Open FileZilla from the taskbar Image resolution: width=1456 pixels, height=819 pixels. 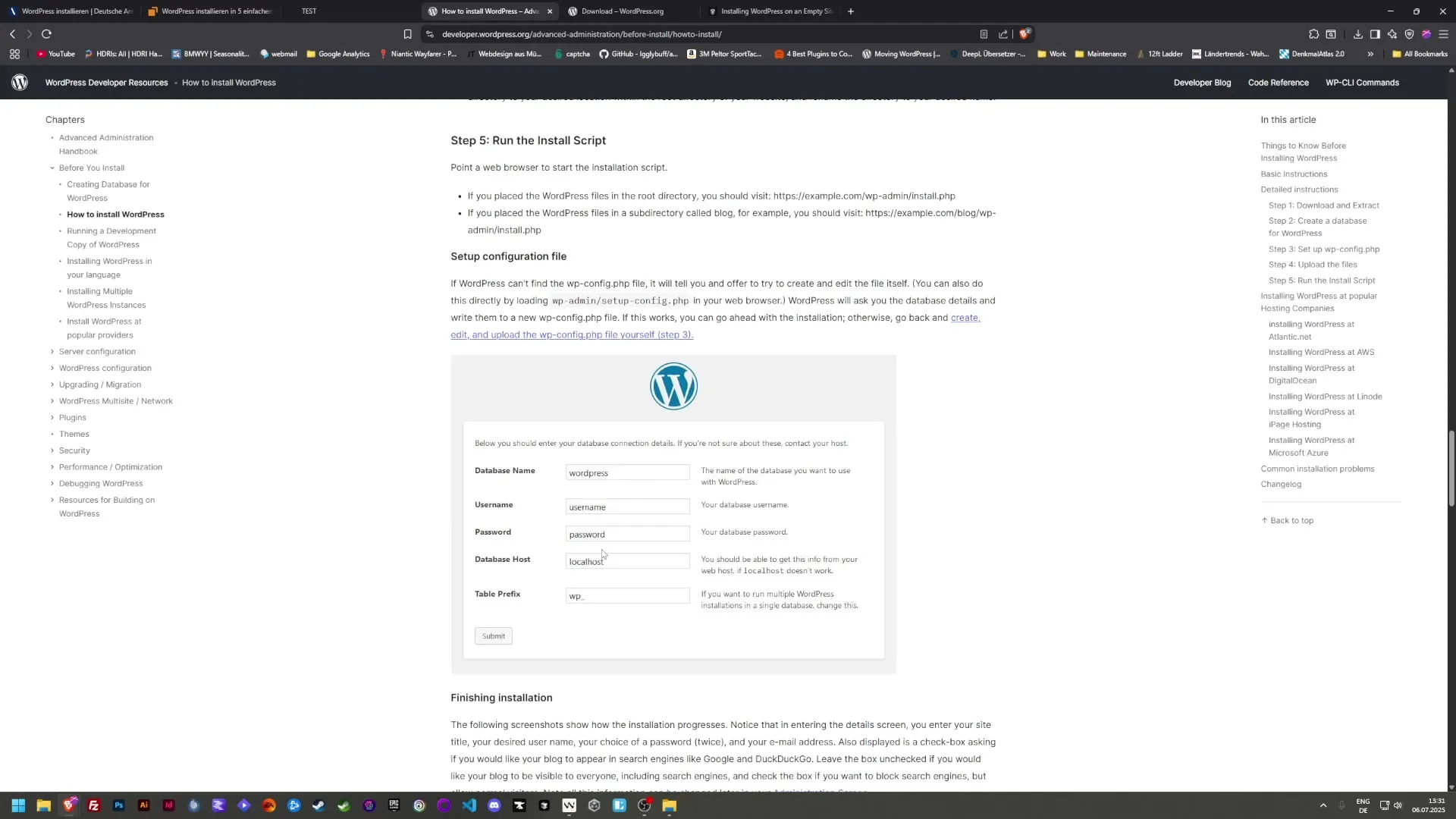point(94,805)
